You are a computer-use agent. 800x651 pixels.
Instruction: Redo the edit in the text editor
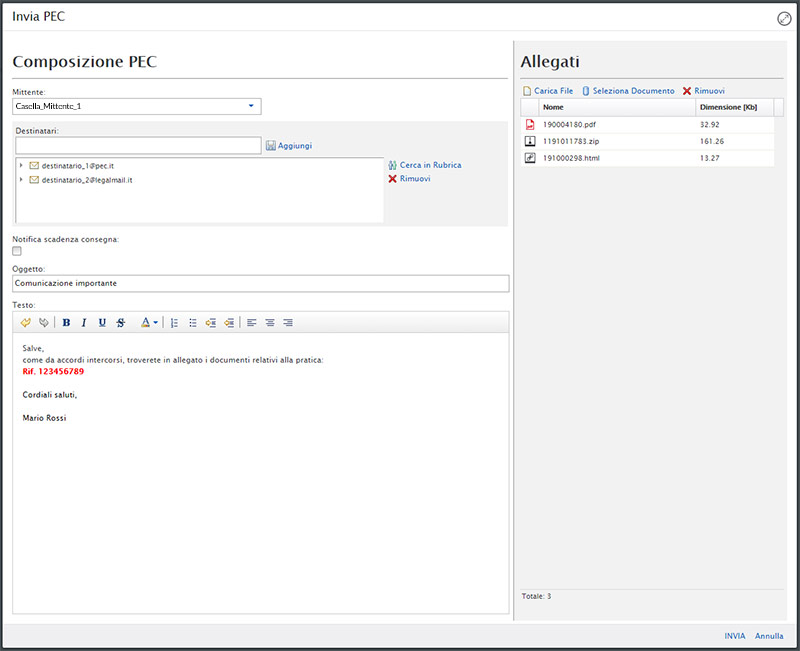click(44, 322)
